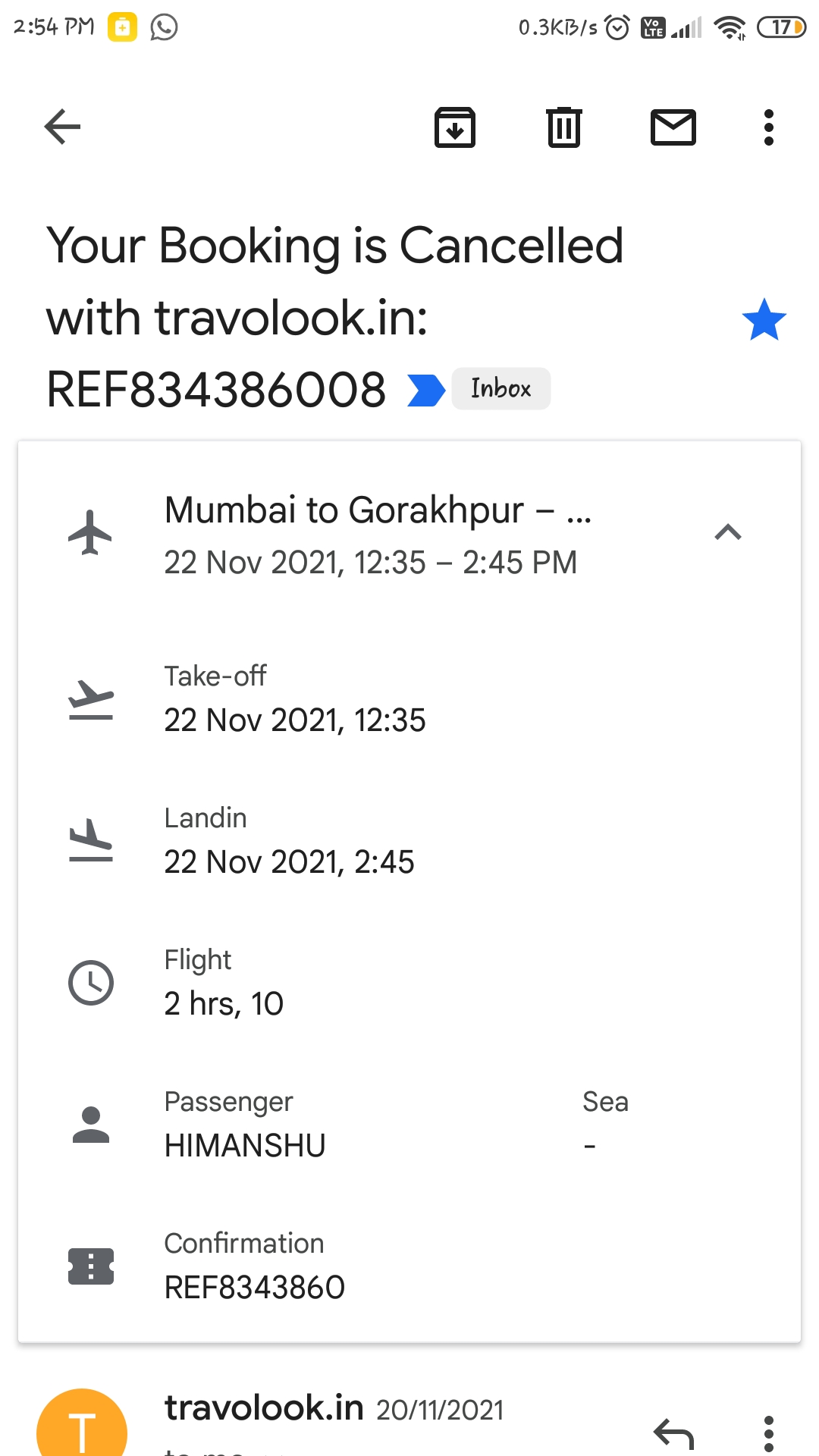Delete this email with trash icon
Image resolution: width=819 pixels, height=1456 pixels.
click(x=563, y=127)
